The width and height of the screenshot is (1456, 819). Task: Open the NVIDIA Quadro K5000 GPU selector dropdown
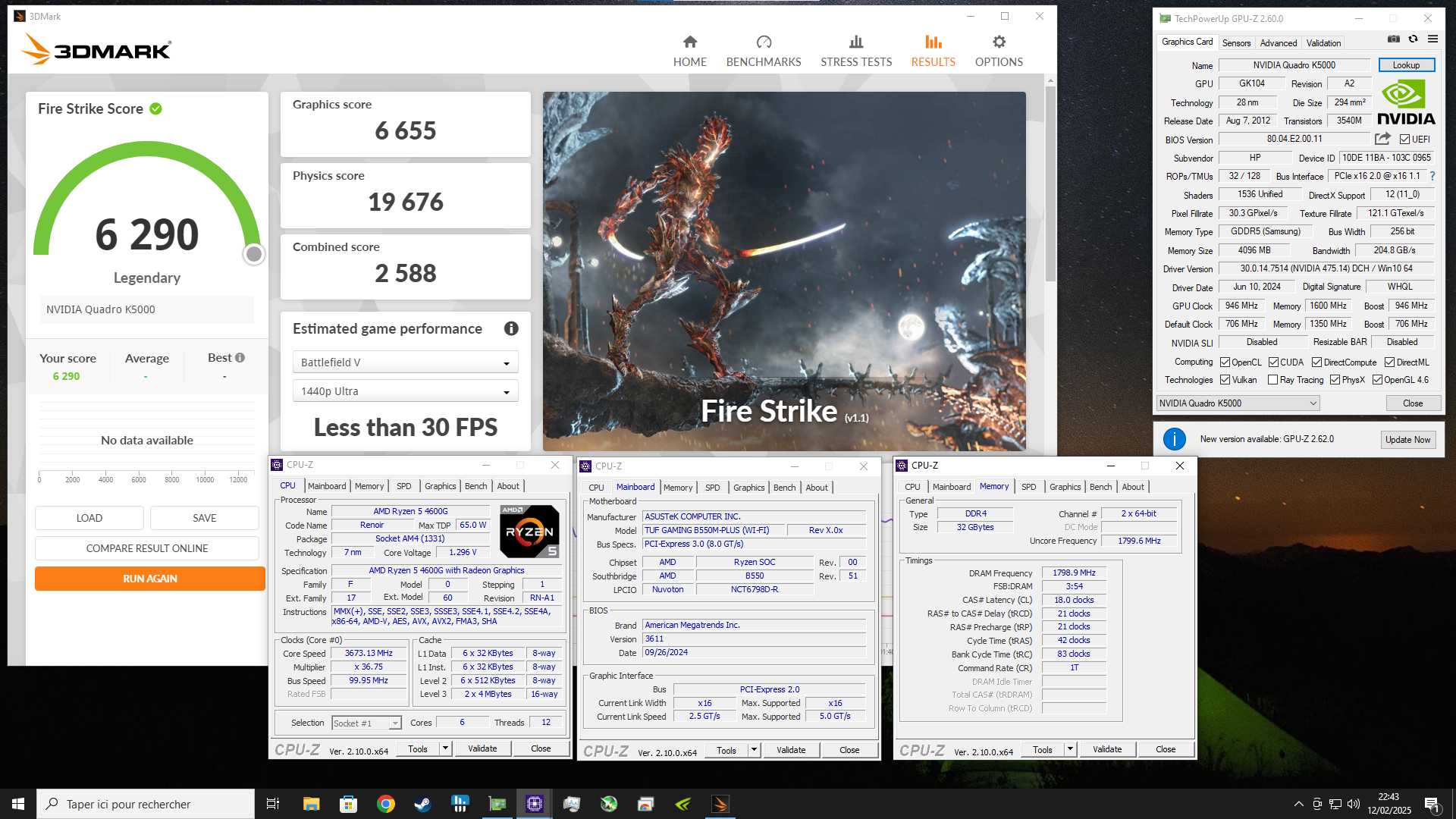(x=1238, y=403)
